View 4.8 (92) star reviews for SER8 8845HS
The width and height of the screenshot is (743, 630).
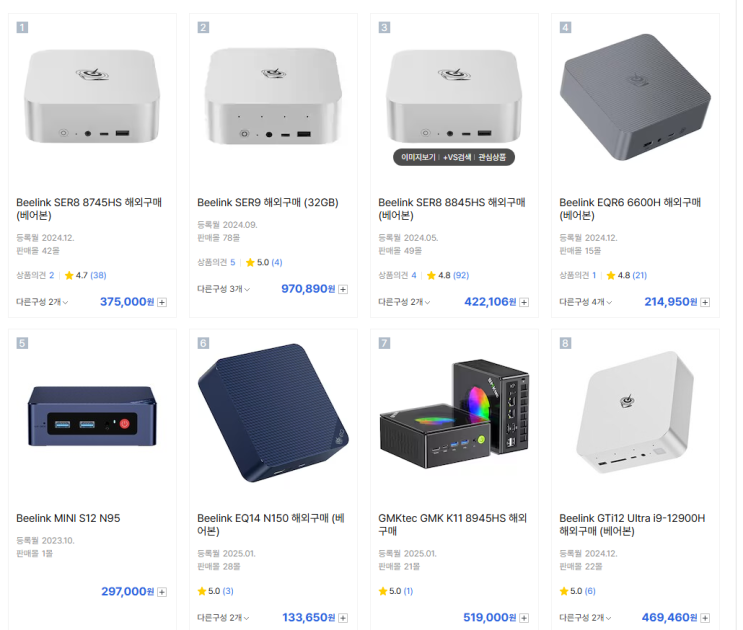pos(448,275)
